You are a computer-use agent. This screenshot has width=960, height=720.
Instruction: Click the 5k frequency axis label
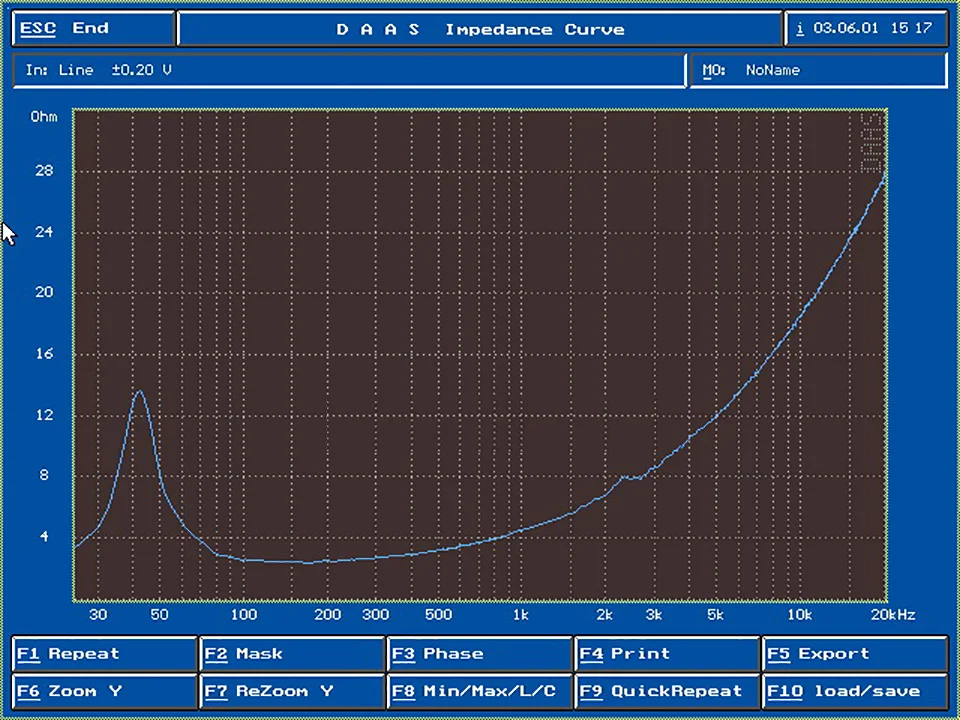[x=715, y=615]
